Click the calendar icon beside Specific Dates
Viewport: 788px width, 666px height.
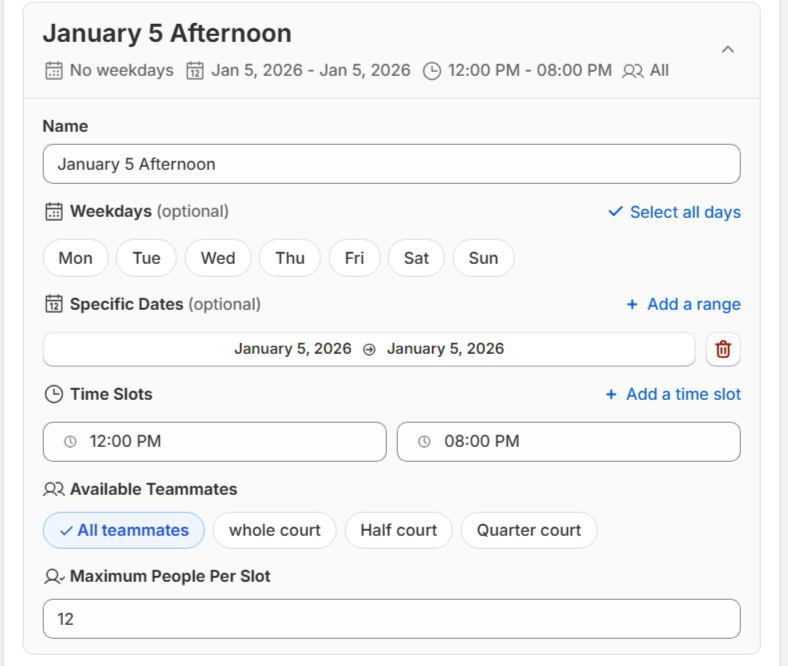click(x=54, y=304)
